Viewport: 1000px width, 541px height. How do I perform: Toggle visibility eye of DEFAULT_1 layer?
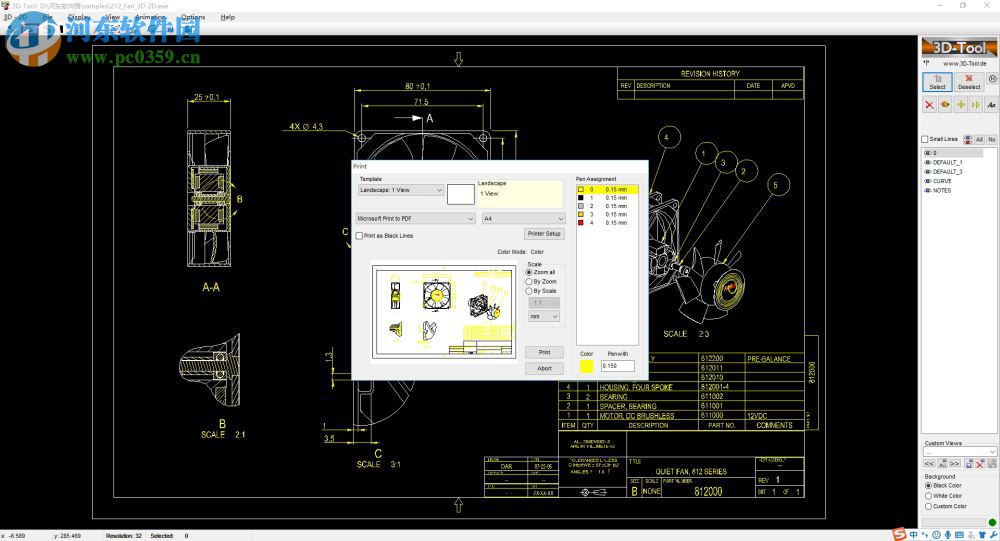tap(928, 162)
